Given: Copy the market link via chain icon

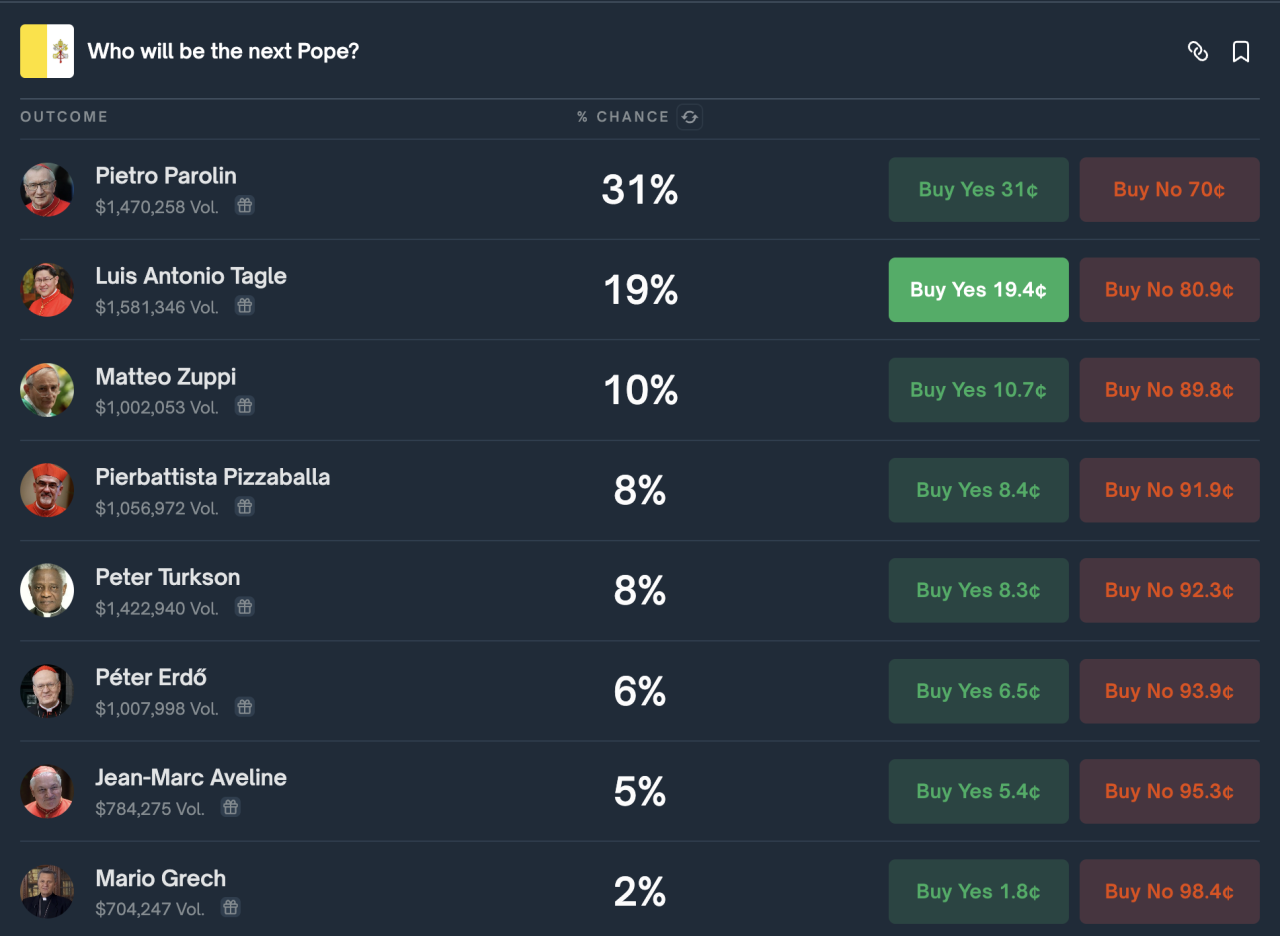Looking at the screenshot, I should 1198,51.
